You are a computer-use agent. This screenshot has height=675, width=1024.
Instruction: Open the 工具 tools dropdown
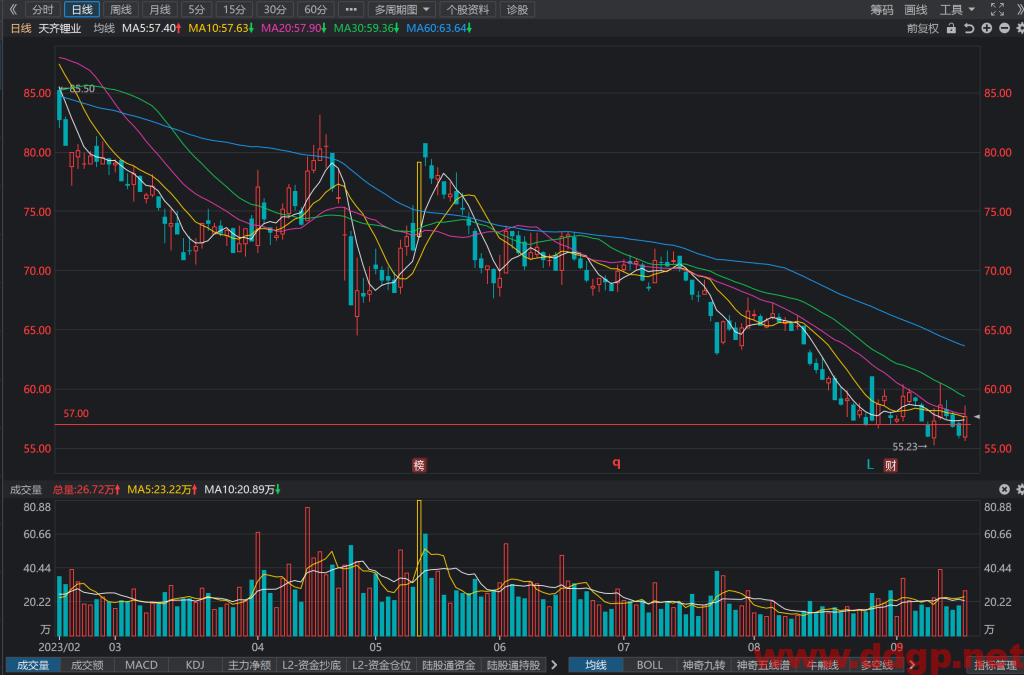coord(957,9)
